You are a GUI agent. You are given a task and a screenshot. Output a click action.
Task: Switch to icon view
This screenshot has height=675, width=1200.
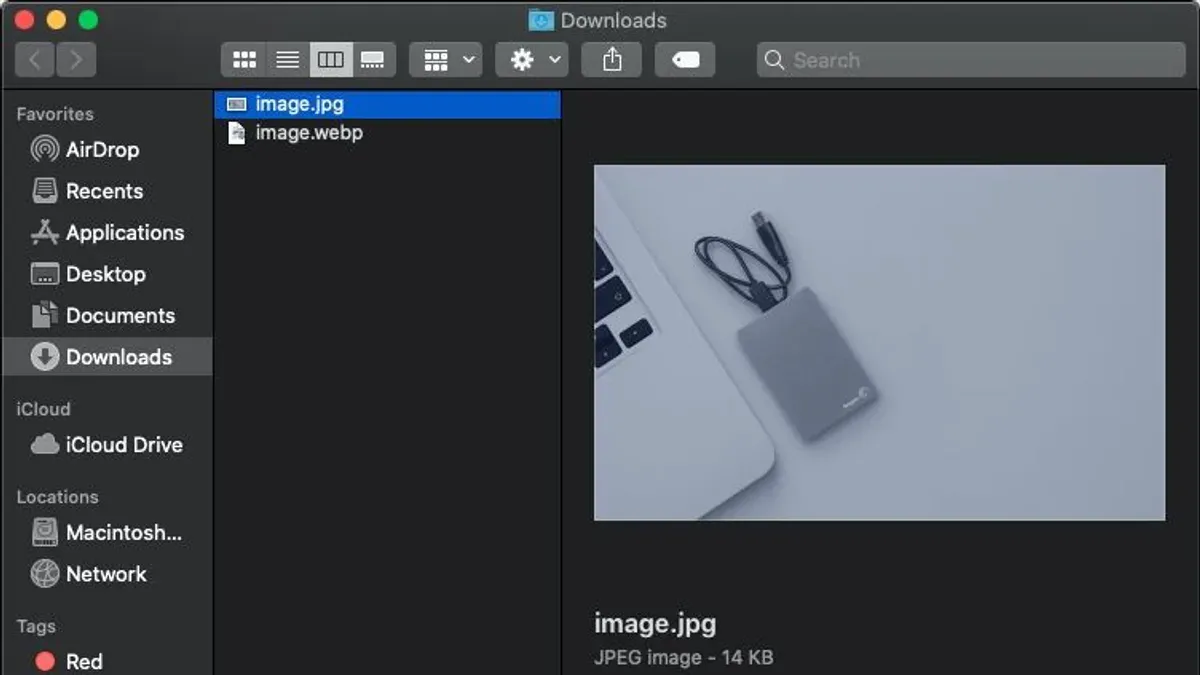244,60
